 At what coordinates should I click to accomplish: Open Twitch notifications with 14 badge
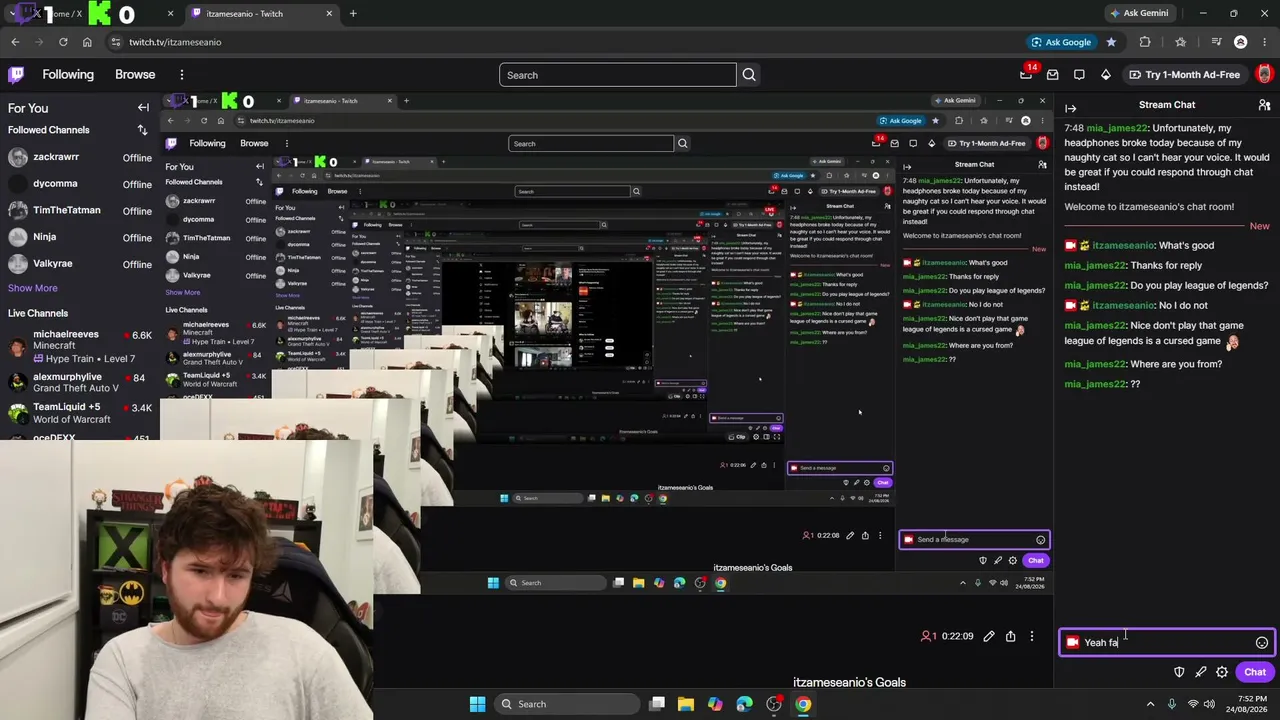[x=1026, y=74]
